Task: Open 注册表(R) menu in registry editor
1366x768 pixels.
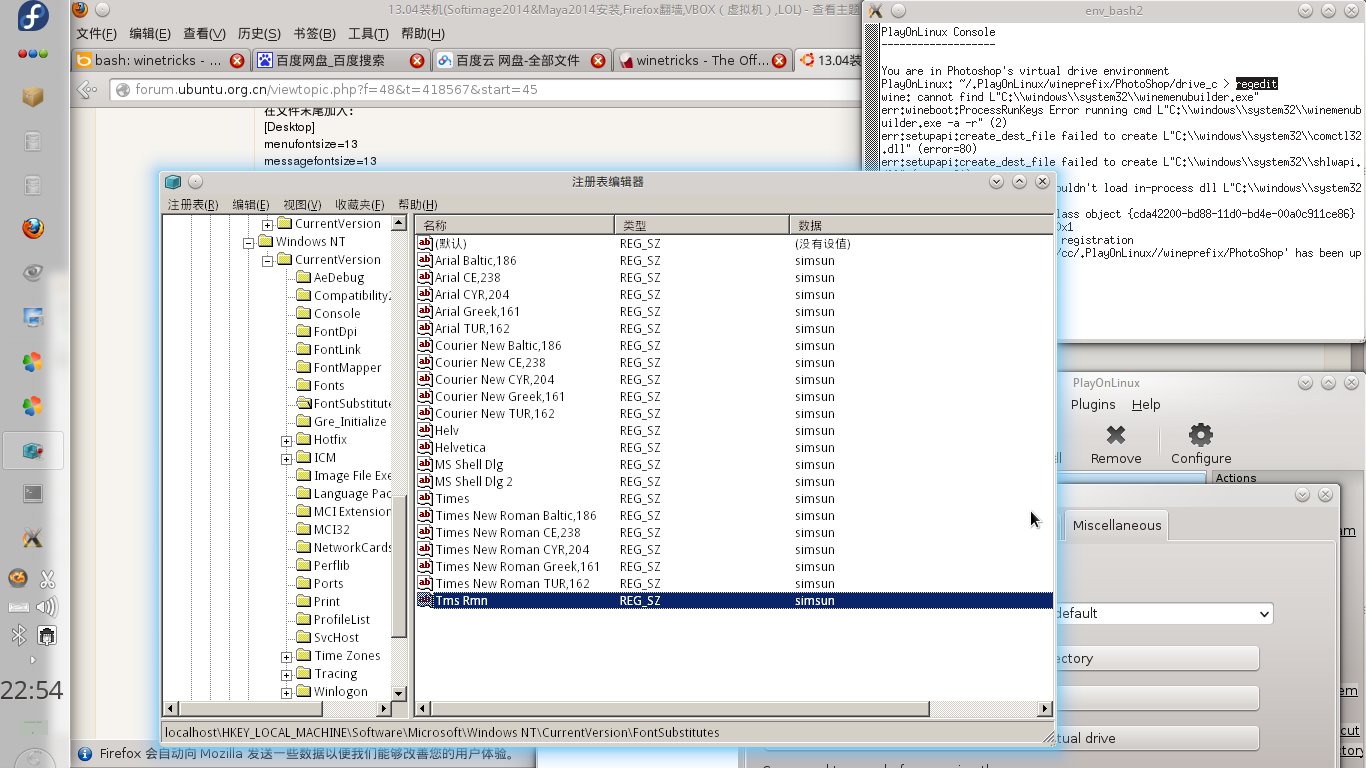Action: (193, 204)
